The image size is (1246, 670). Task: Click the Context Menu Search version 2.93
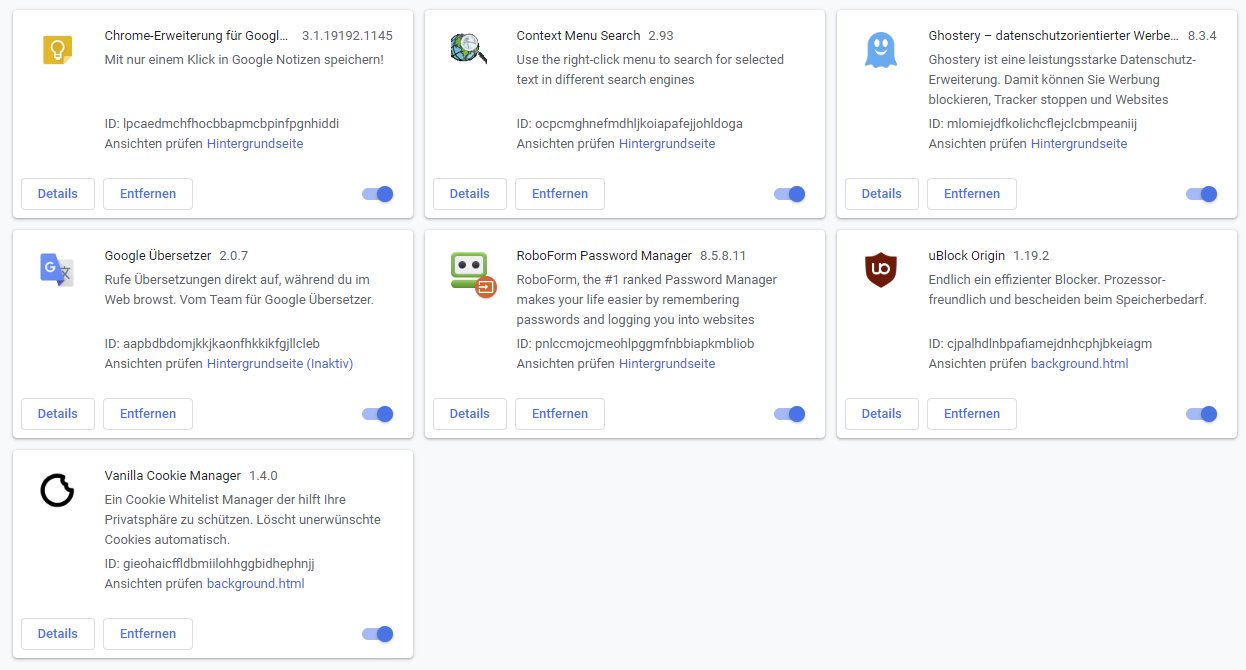point(661,36)
